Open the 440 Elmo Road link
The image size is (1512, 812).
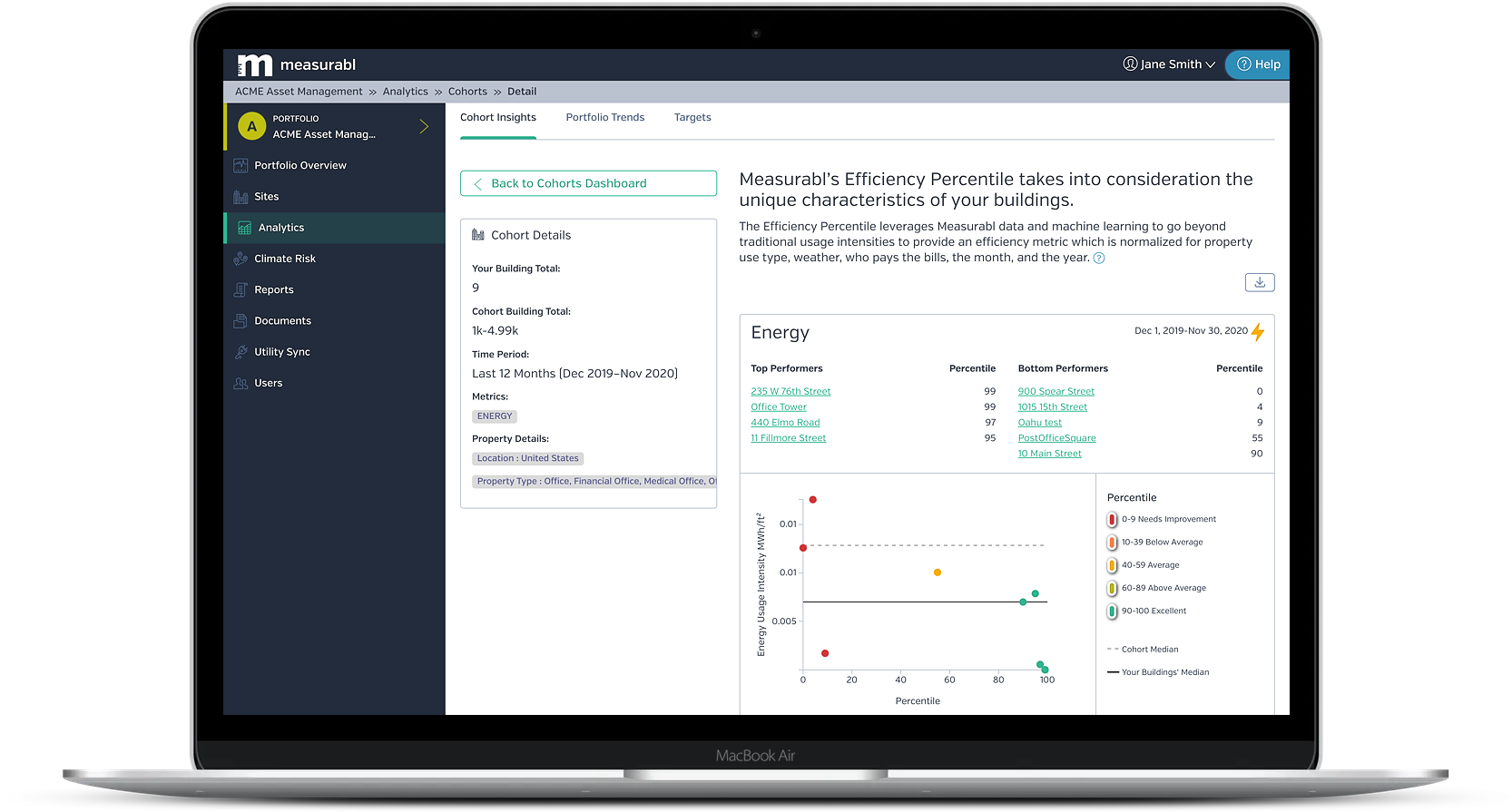coord(785,423)
